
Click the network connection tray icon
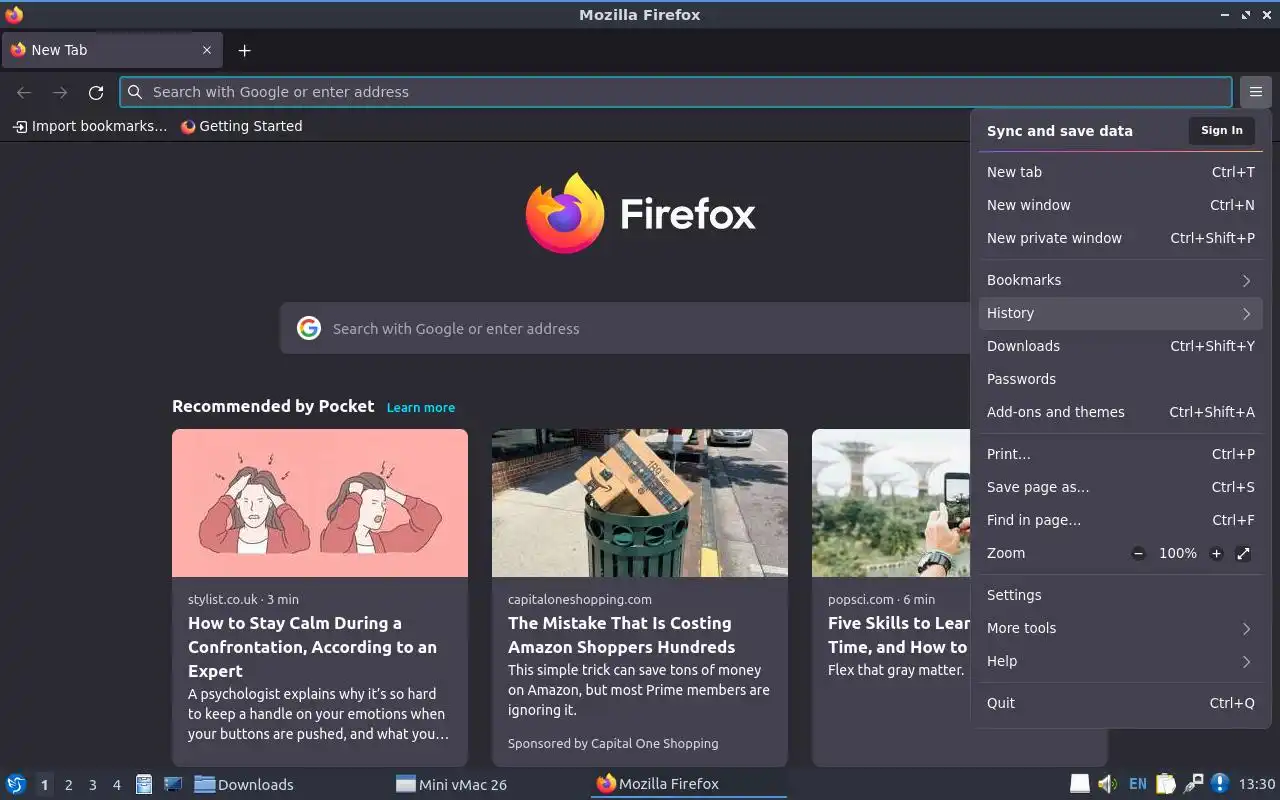1193,784
